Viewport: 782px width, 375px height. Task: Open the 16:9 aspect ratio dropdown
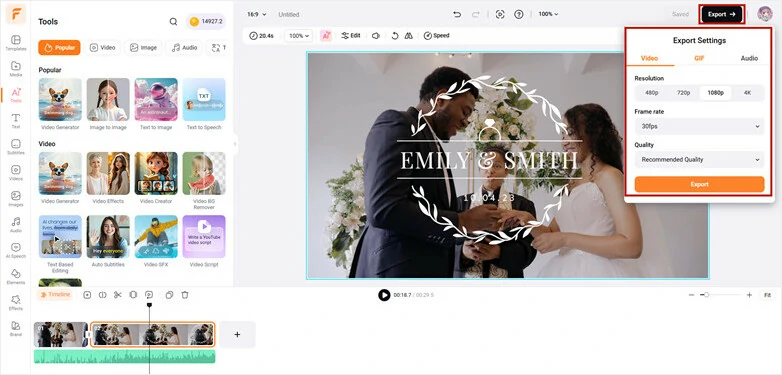pyautogui.click(x=257, y=14)
